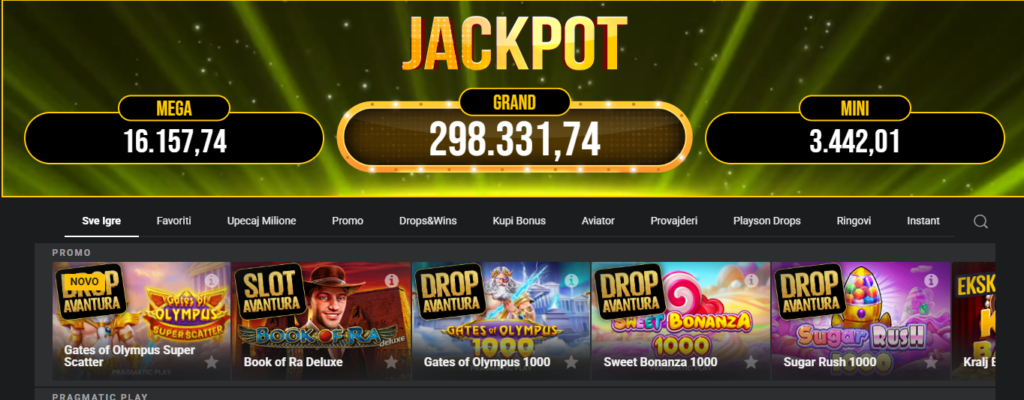Viewport: 1024px width, 400px height.
Task: Switch to Favoriti tab
Action: [x=174, y=221]
